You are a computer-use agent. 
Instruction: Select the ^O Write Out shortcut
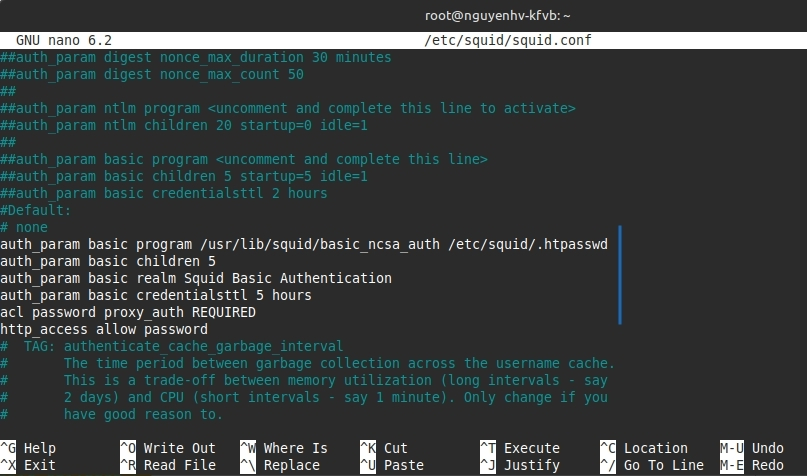(168, 448)
